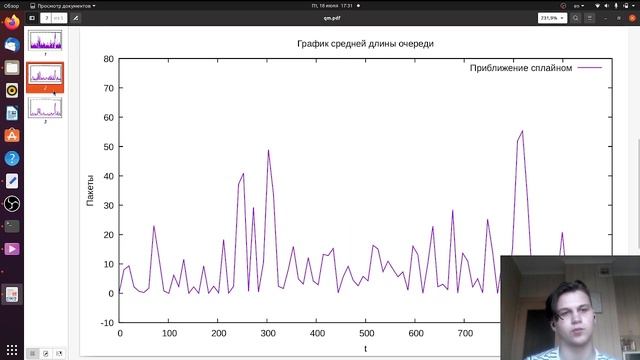Open the zoom level dropdown
This screenshot has width=640, height=360.
[x=552, y=18]
